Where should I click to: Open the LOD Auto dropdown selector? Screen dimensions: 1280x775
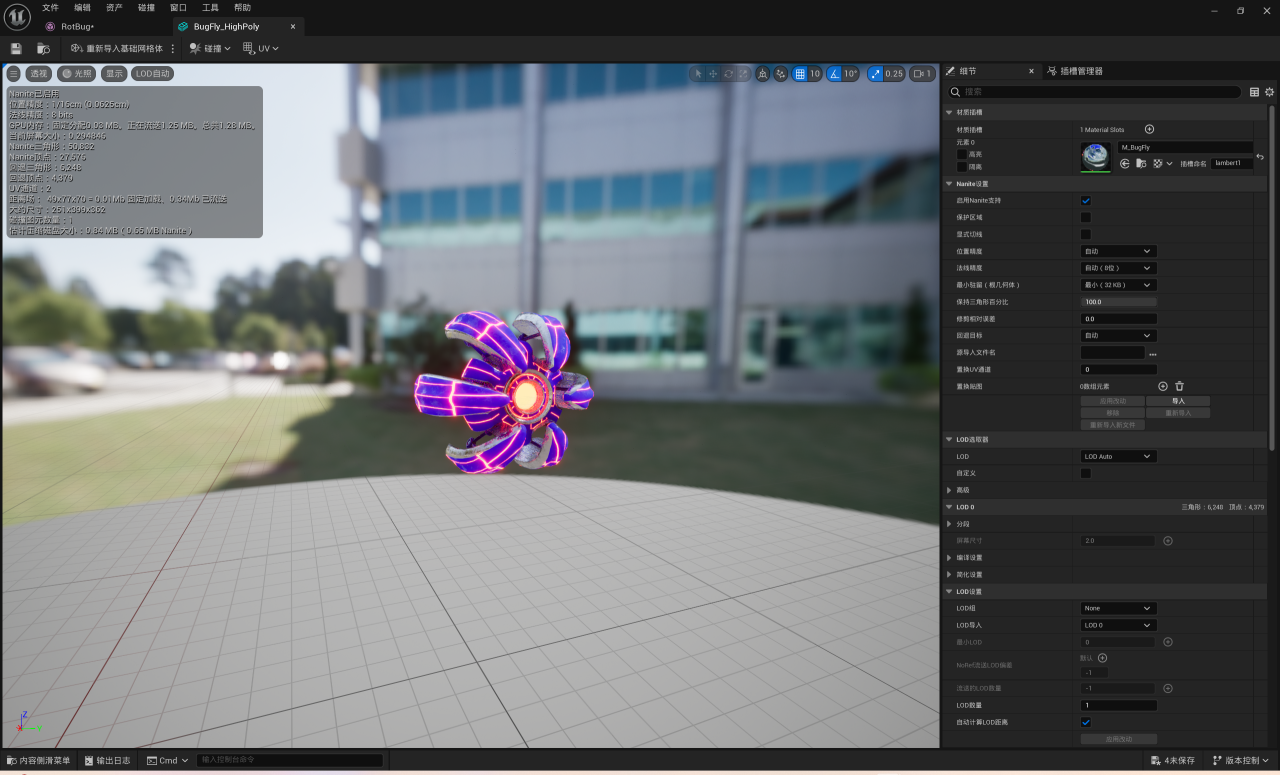(x=1118, y=456)
